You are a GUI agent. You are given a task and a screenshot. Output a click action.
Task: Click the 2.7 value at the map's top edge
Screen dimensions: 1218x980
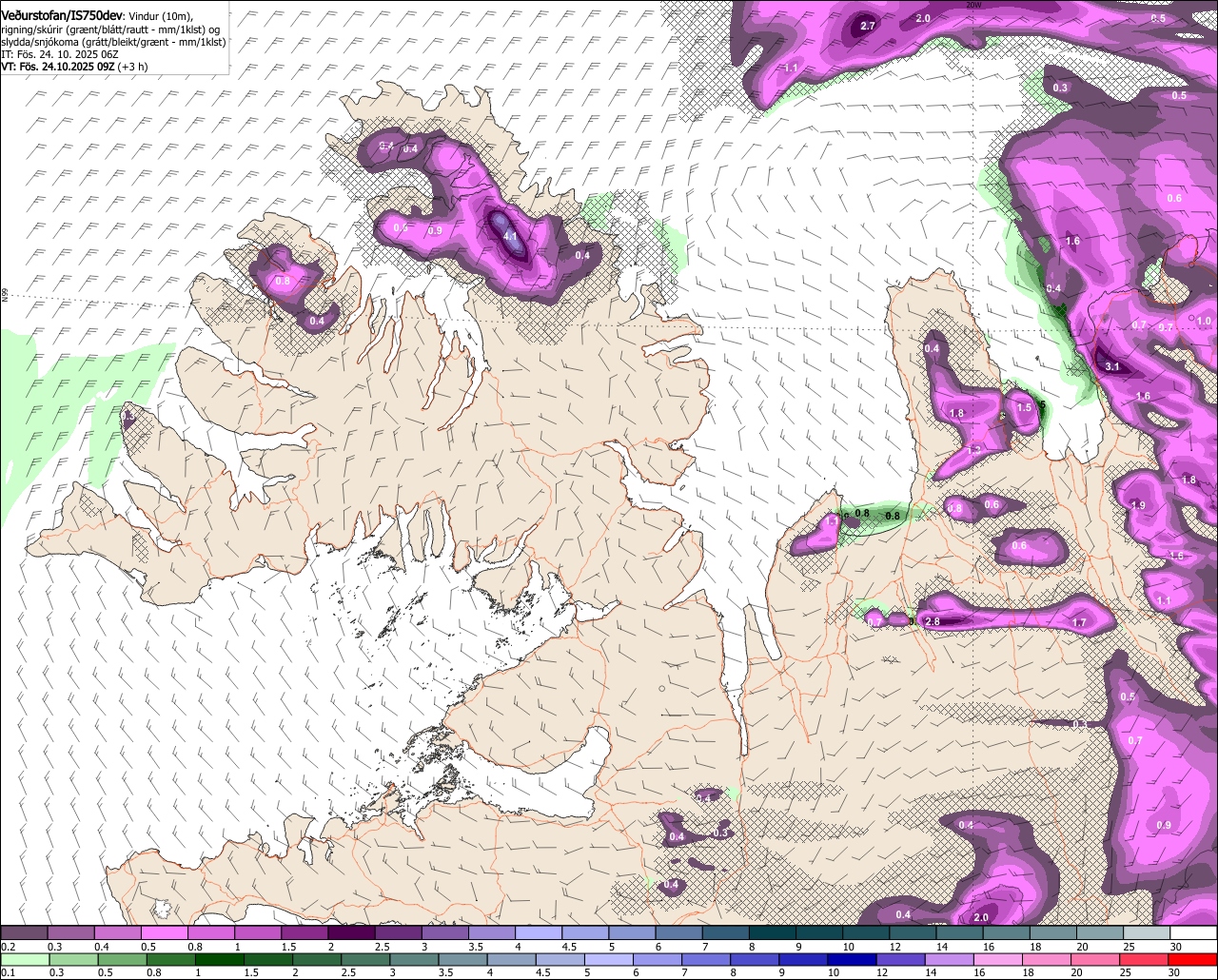tap(868, 26)
